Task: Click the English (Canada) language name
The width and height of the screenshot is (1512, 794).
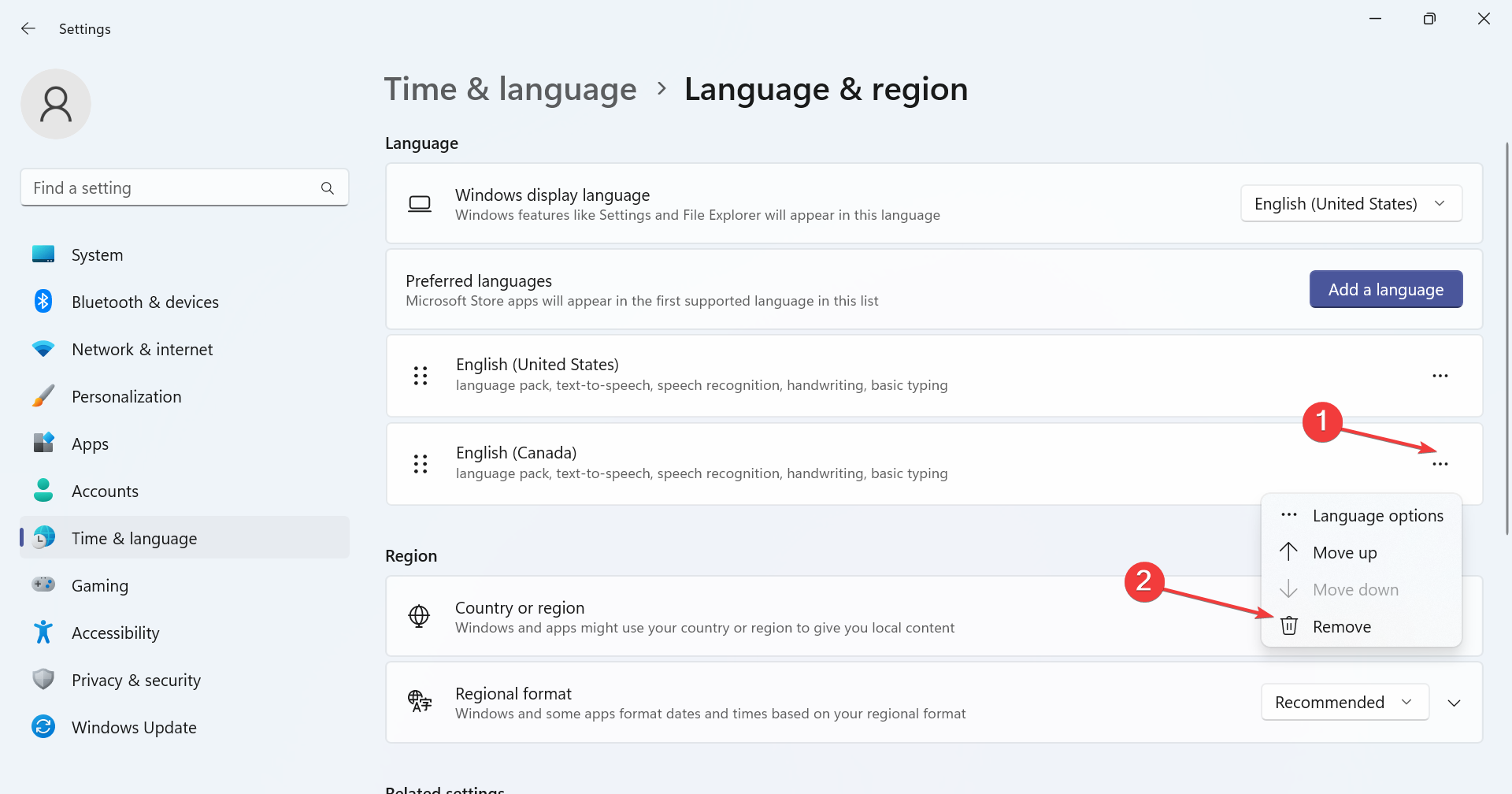Action: 517,453
